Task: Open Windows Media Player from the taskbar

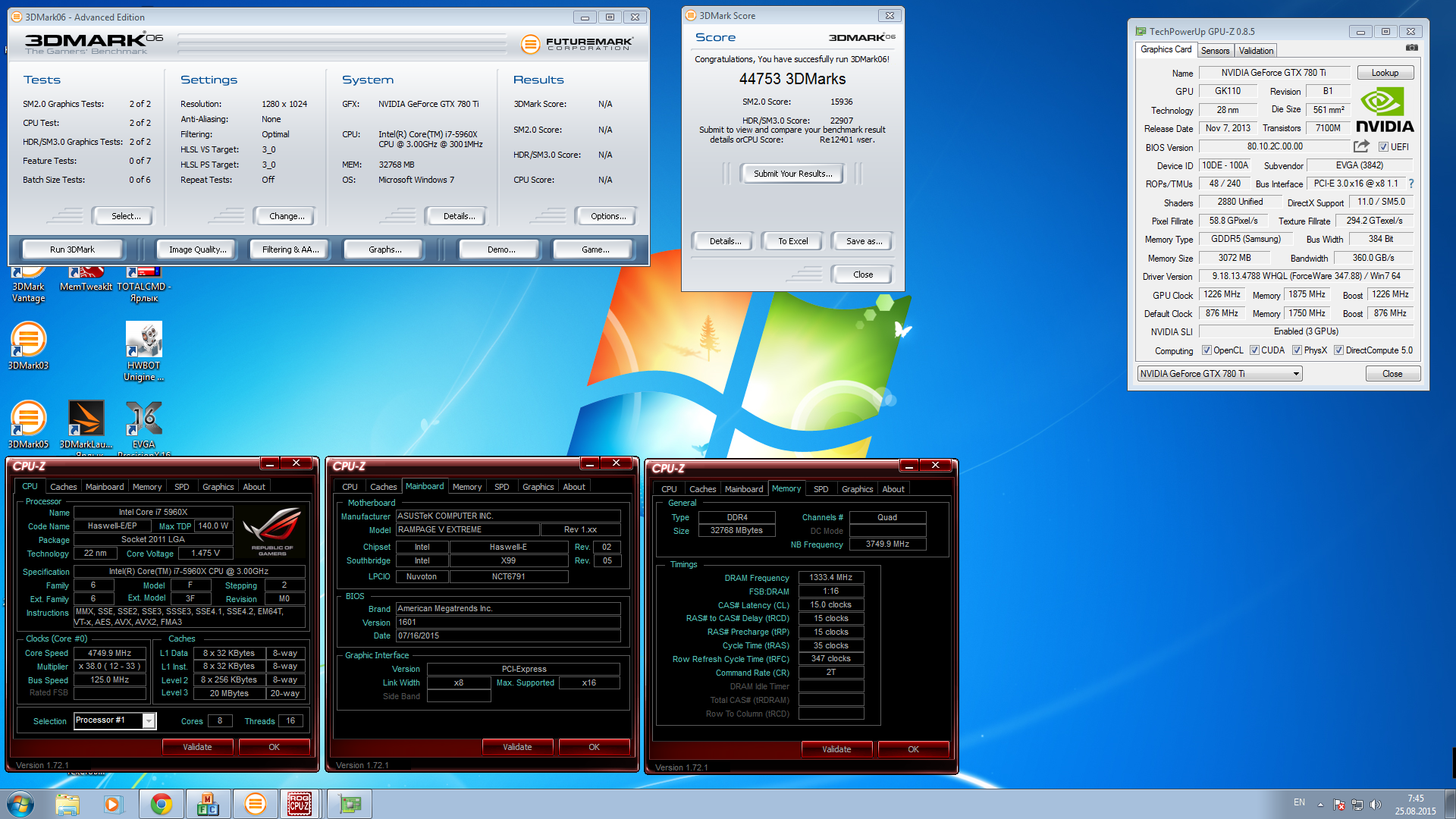Action: [x=114, y=804]
